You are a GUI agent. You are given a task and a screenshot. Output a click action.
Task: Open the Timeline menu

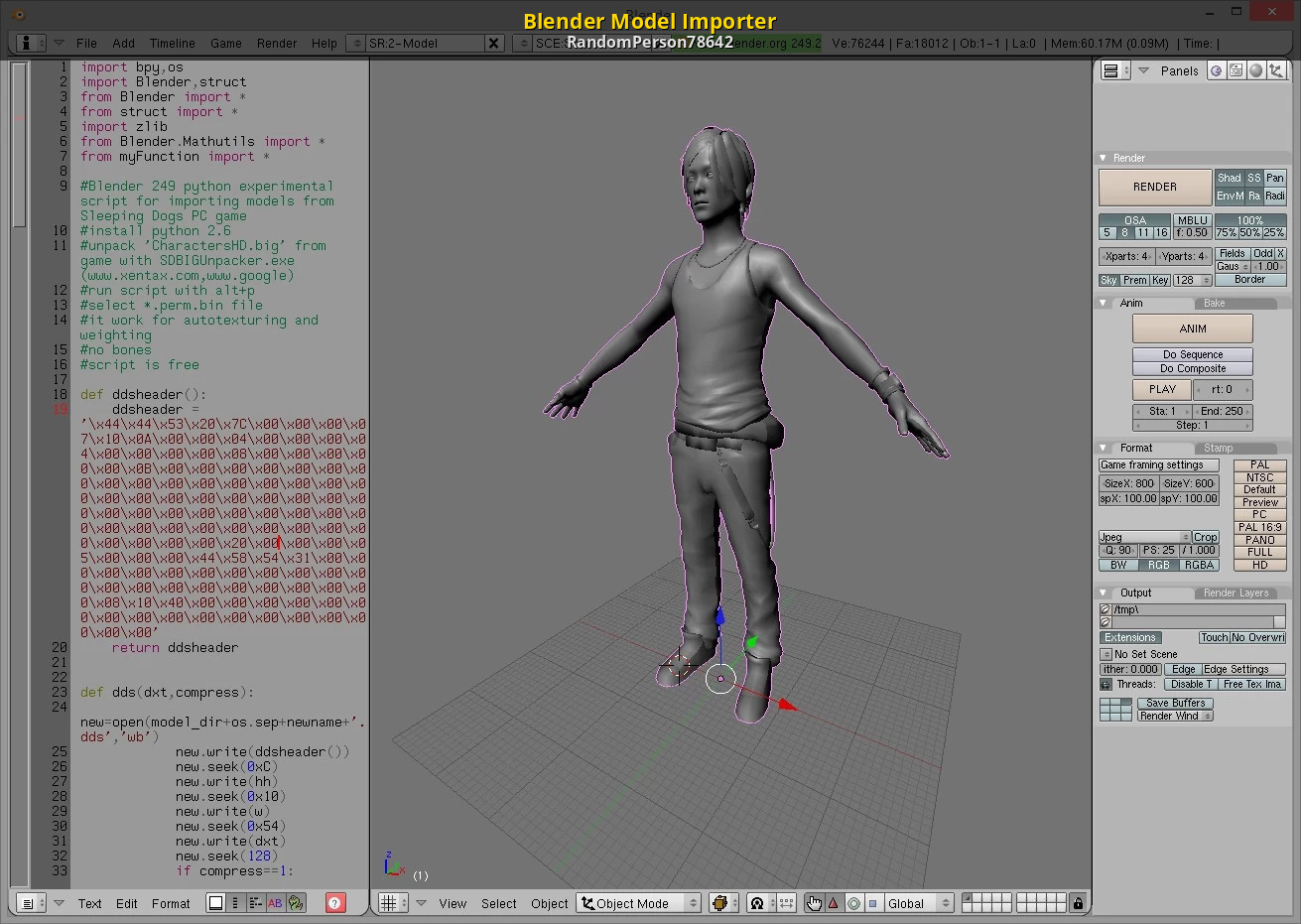172,43
